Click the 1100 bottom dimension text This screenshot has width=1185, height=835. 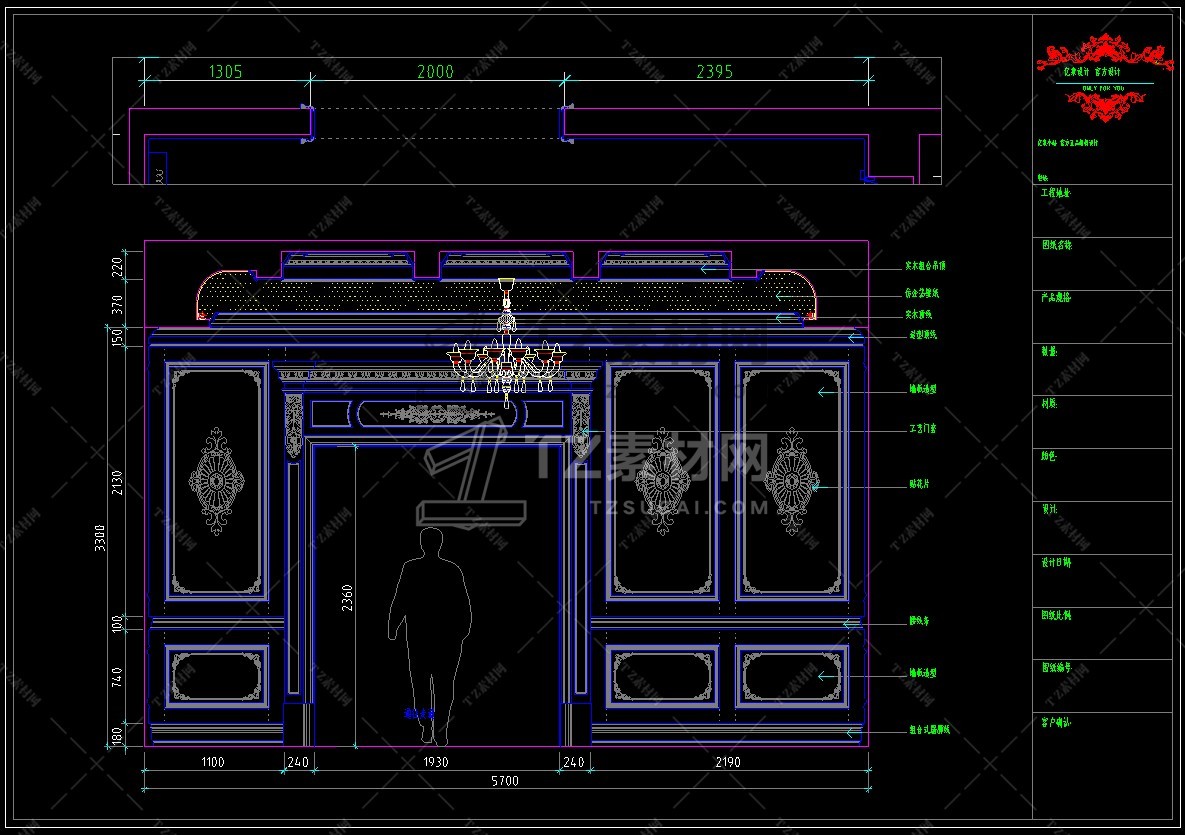pos(212,762)
